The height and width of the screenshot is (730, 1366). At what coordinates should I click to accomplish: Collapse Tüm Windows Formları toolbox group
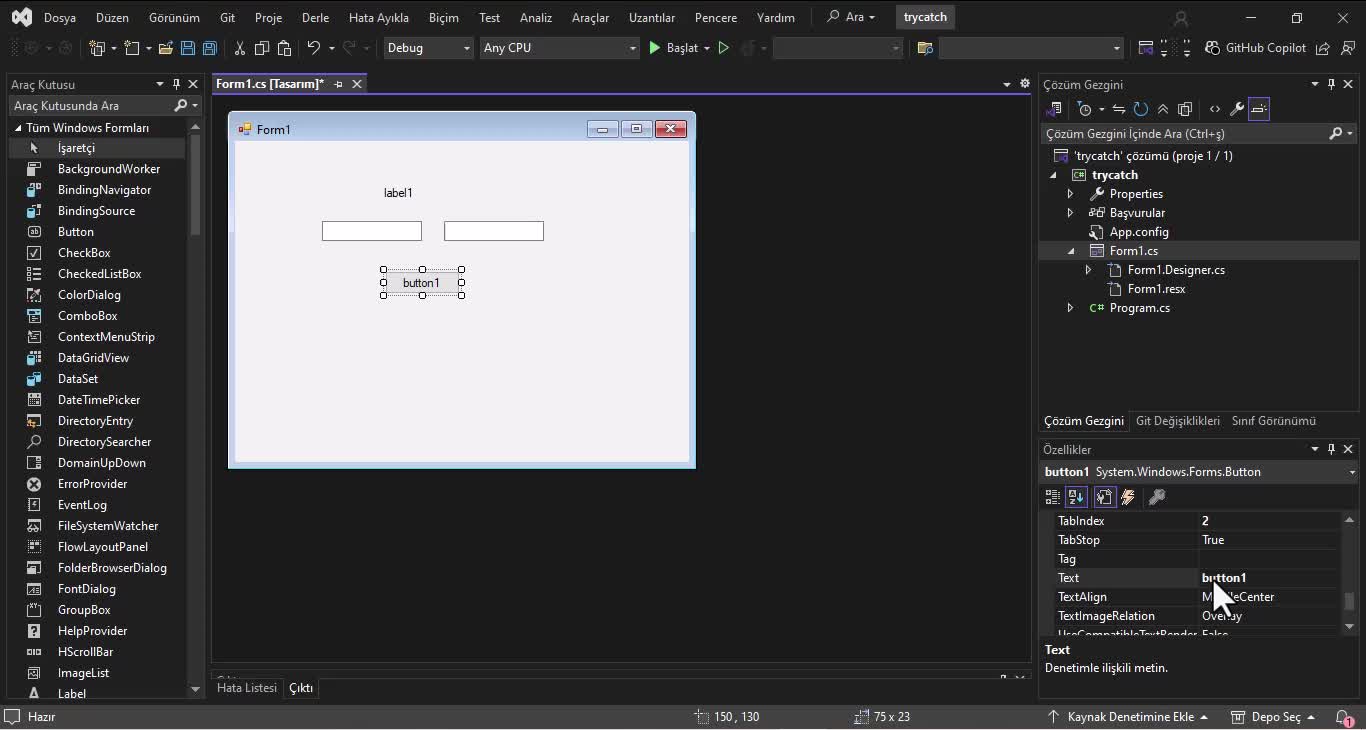(x=17, y=128)
